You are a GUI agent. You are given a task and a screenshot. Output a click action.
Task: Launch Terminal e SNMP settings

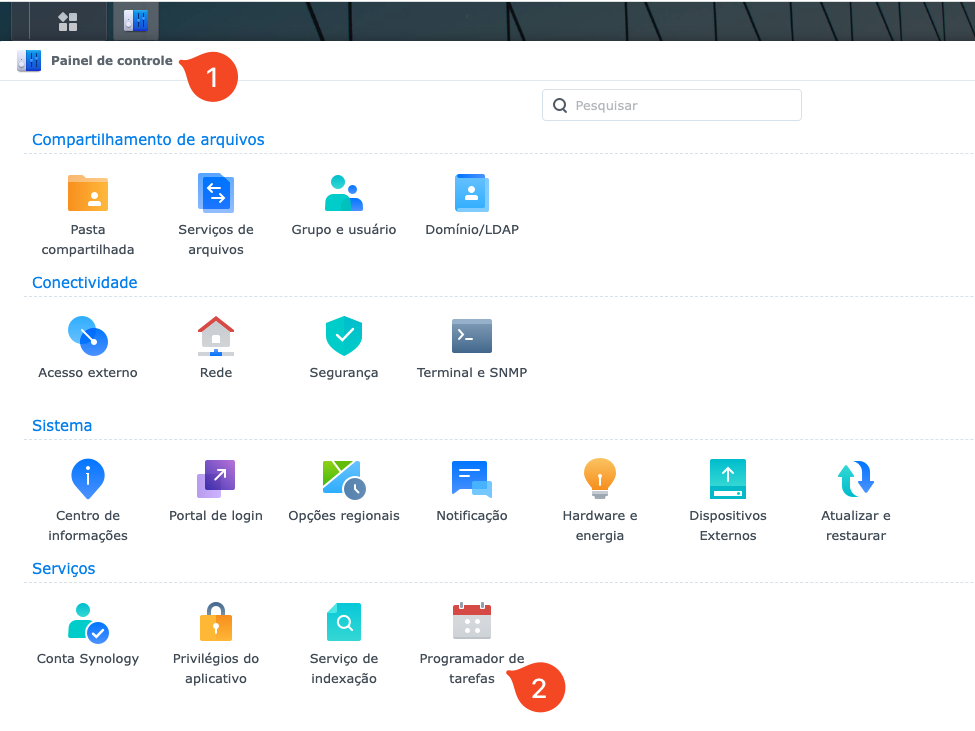pos(472,337)
